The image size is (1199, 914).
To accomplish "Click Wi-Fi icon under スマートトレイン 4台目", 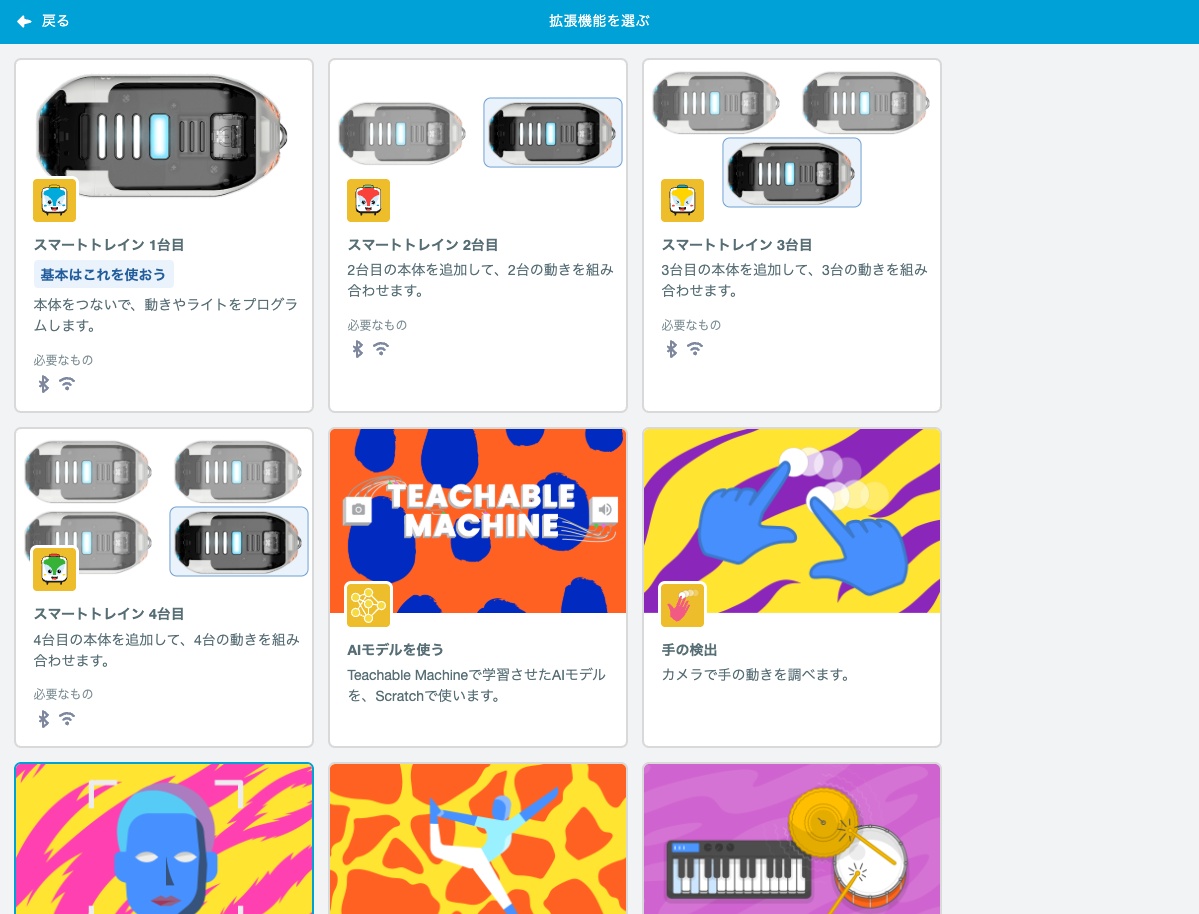I will (x=67, y=718).
